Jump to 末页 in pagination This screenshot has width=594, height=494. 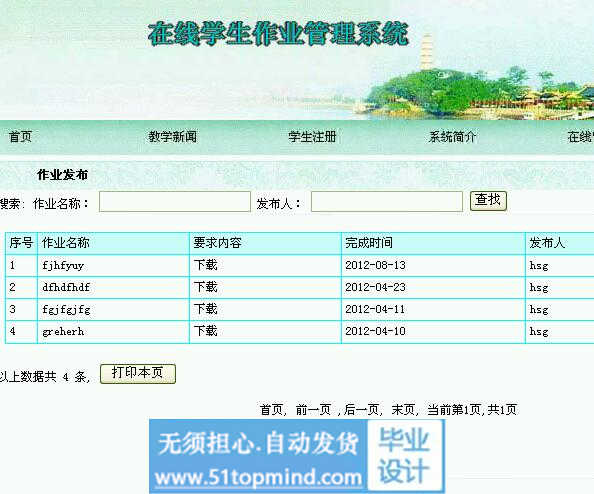[403, 410]
